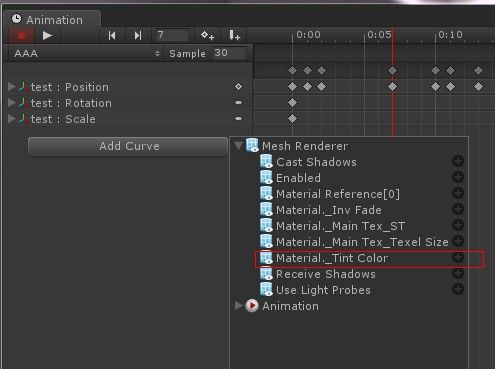Viewport: 495px width, 369px height.
Task: Select Material._Main Tex_Texel Size text
Action: (x=362, y=242)
